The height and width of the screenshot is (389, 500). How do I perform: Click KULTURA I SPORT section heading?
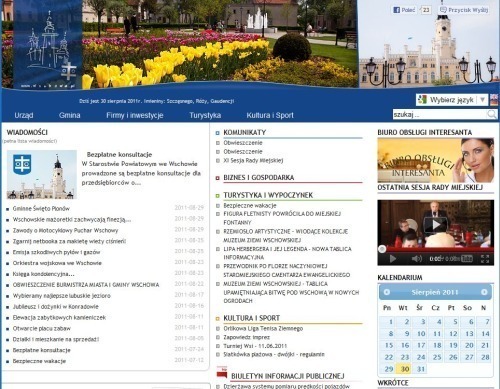[252, 318]
